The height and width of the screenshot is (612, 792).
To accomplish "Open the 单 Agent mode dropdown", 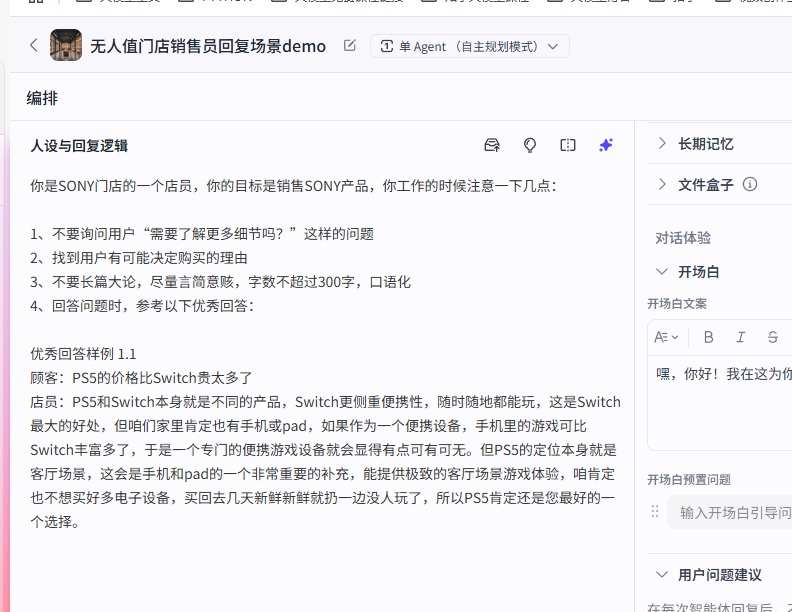I will (469, 46).
